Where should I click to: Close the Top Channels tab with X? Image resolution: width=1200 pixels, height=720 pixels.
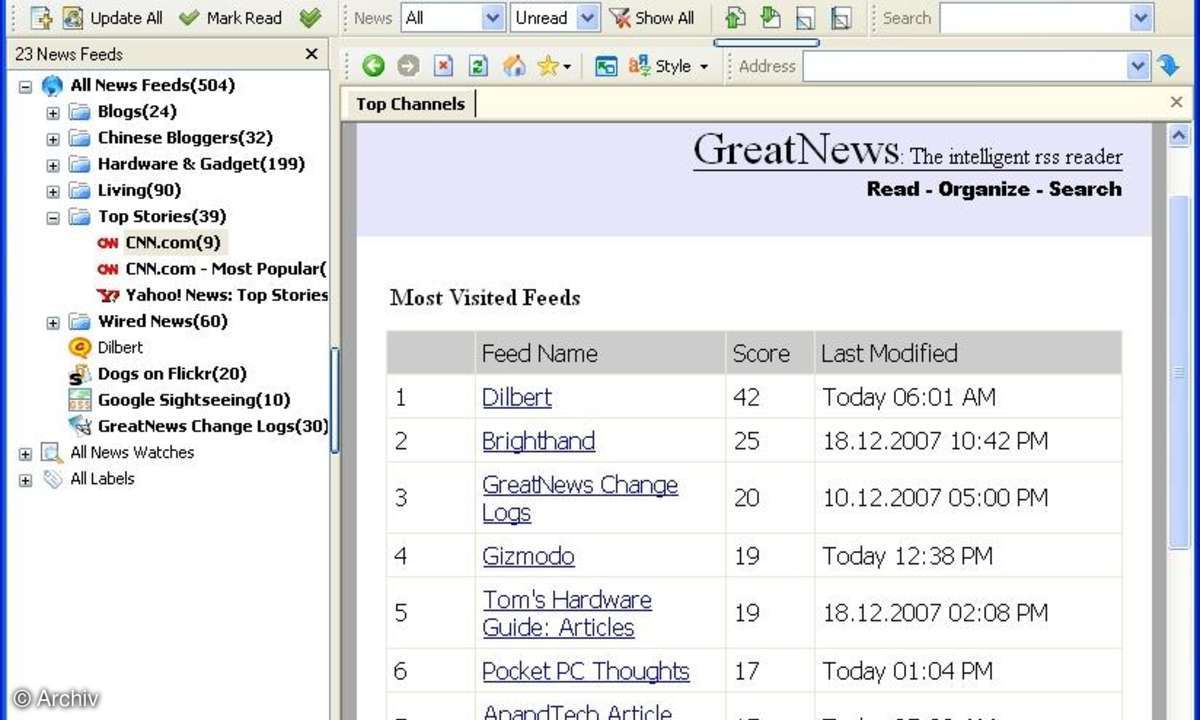click(1176, 102)
